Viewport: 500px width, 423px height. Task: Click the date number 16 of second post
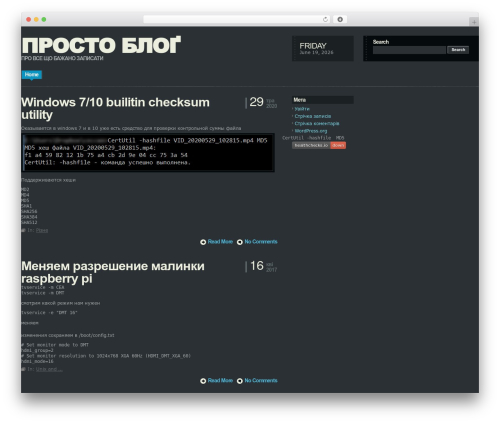pos(257,266)
